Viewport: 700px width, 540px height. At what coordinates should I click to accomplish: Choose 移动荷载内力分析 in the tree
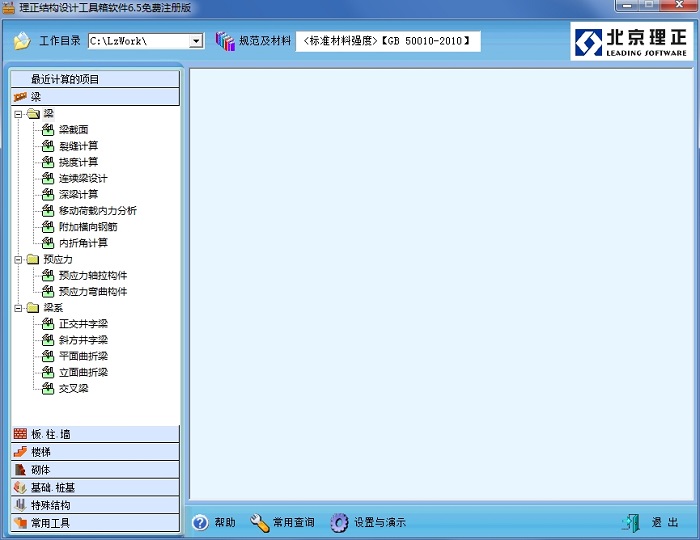click(98, 211)
